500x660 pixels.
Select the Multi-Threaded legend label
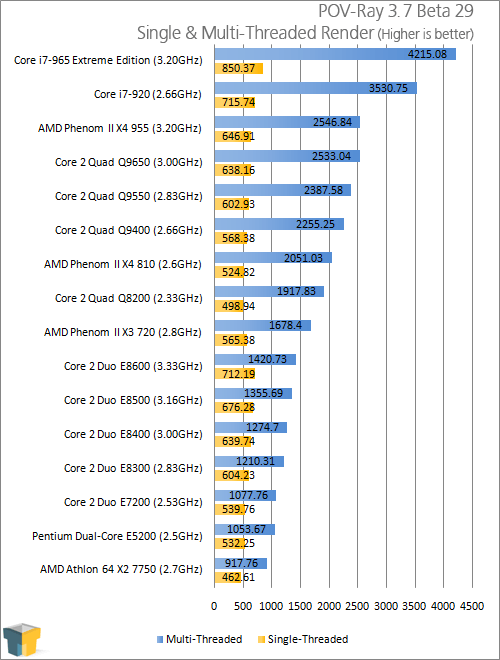pos(204,639)
